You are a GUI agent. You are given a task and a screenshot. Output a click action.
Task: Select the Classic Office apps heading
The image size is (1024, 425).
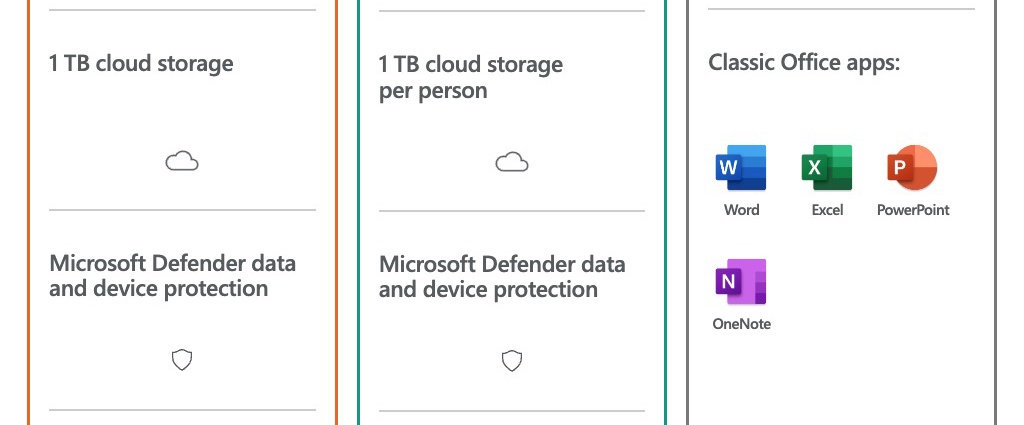[x=805, y=63]
